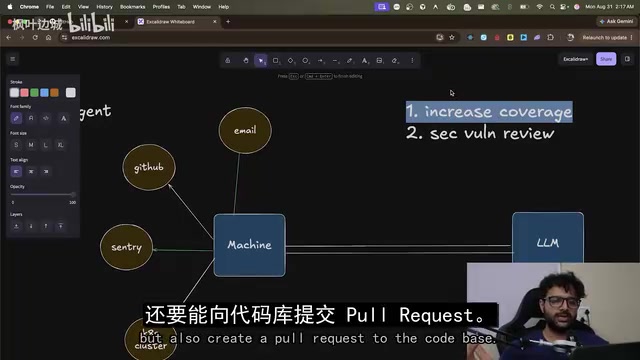The image size is (640, 360).
Task: Switch to the Excalidraw Whiteboard tab
Action: coord(176,22)
